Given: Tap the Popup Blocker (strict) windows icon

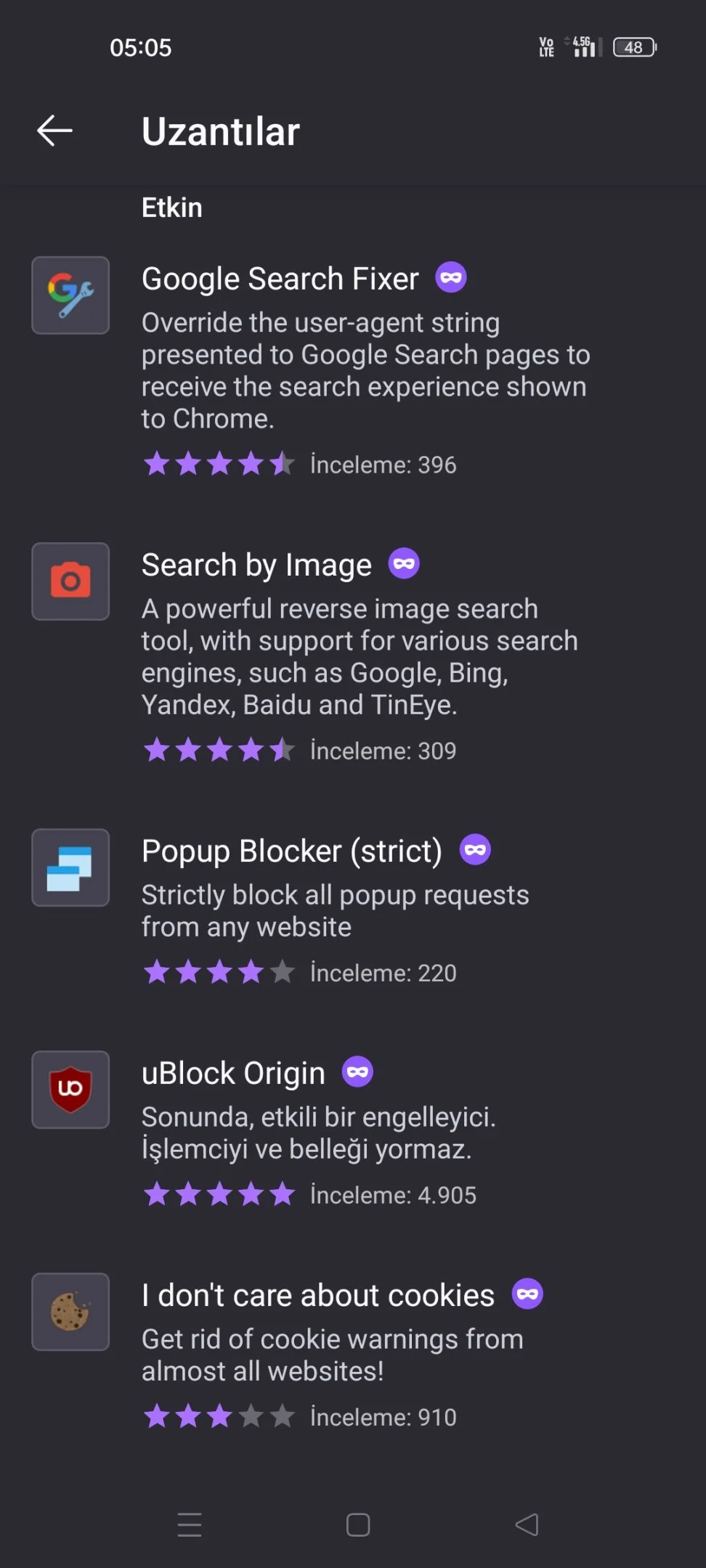Looking at the screenshot, I should [70, 867].
